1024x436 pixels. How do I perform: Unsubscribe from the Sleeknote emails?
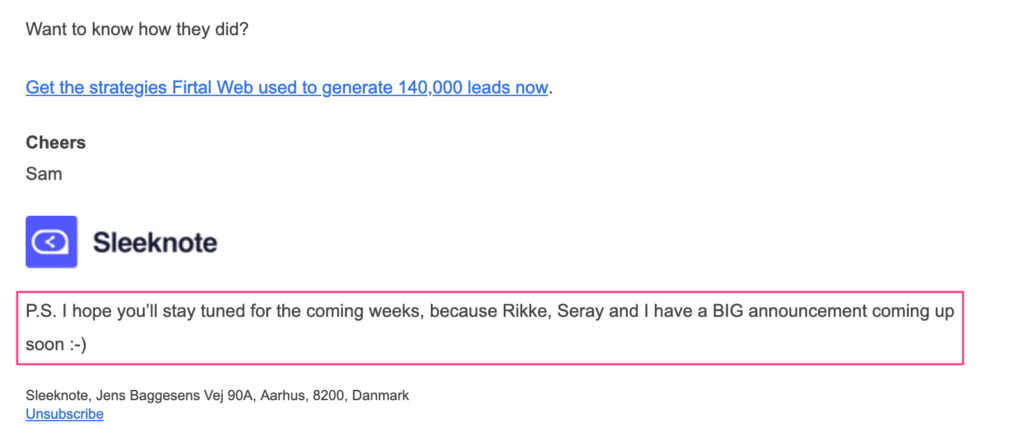coord(65,414)
